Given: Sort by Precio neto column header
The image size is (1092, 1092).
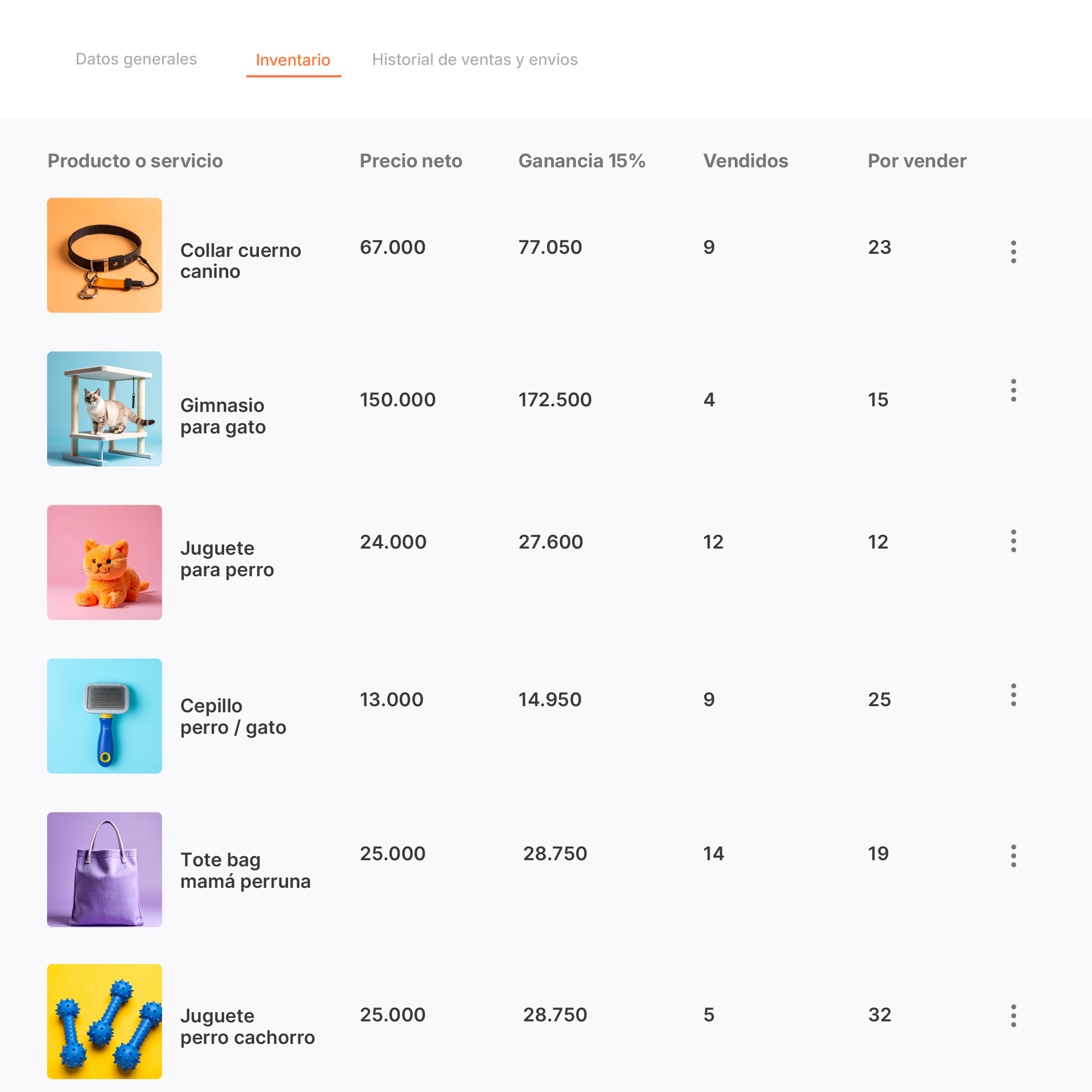Looking at the screenshot, I should (411, 161).
